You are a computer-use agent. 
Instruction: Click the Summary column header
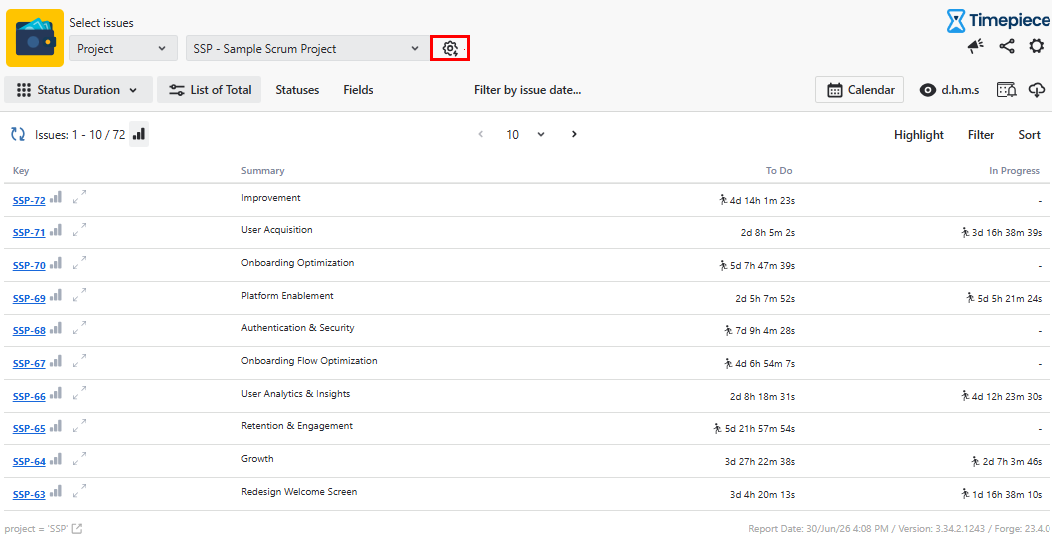point(262,171)
